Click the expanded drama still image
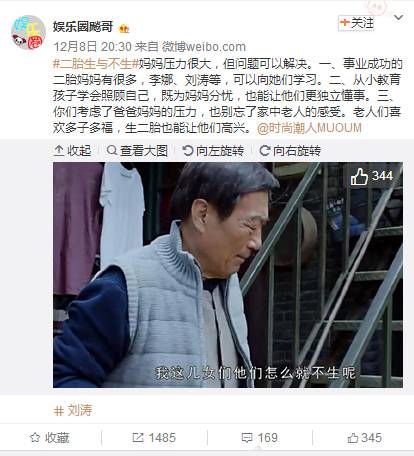This screenshot has height=456, width=414. point(228,275)
